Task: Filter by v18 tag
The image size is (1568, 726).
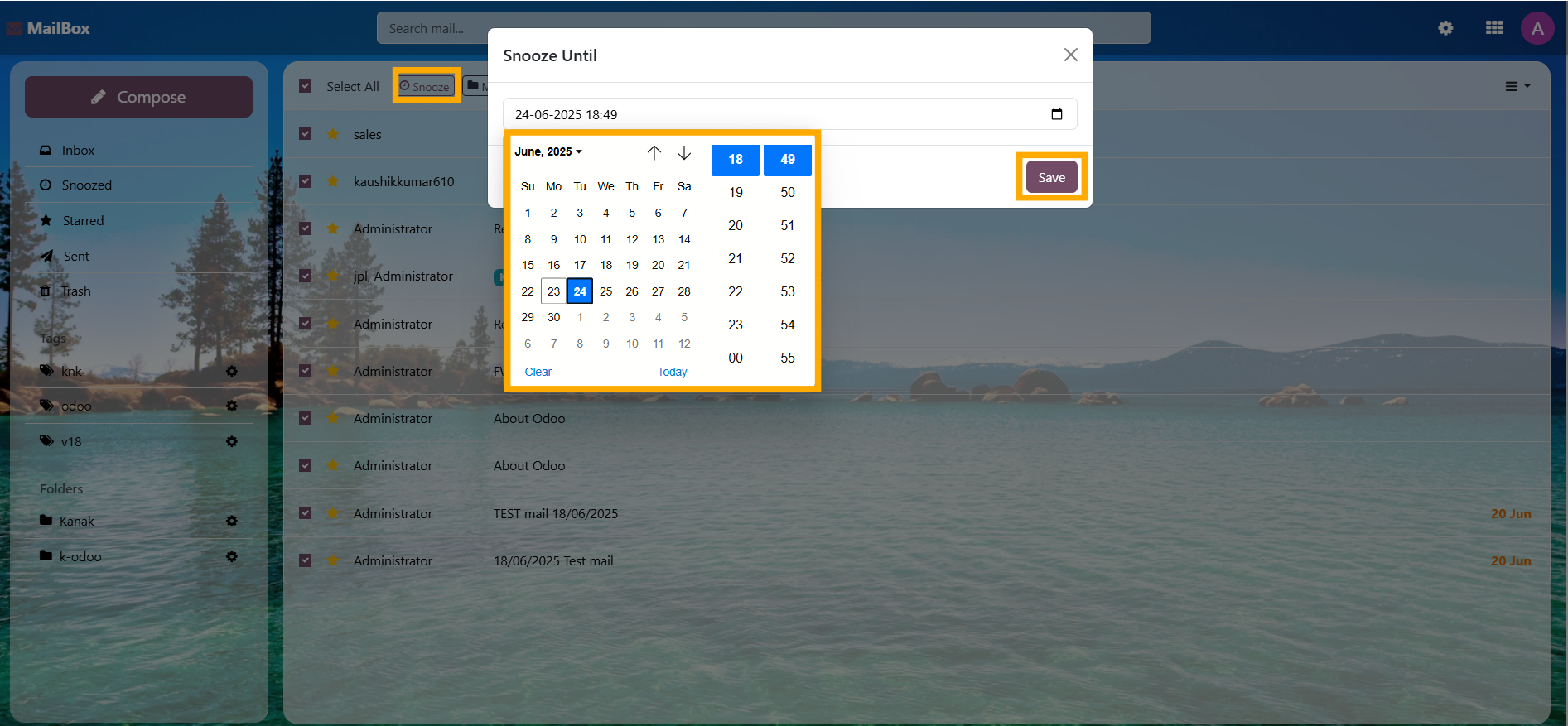Action: click(71, 441)
